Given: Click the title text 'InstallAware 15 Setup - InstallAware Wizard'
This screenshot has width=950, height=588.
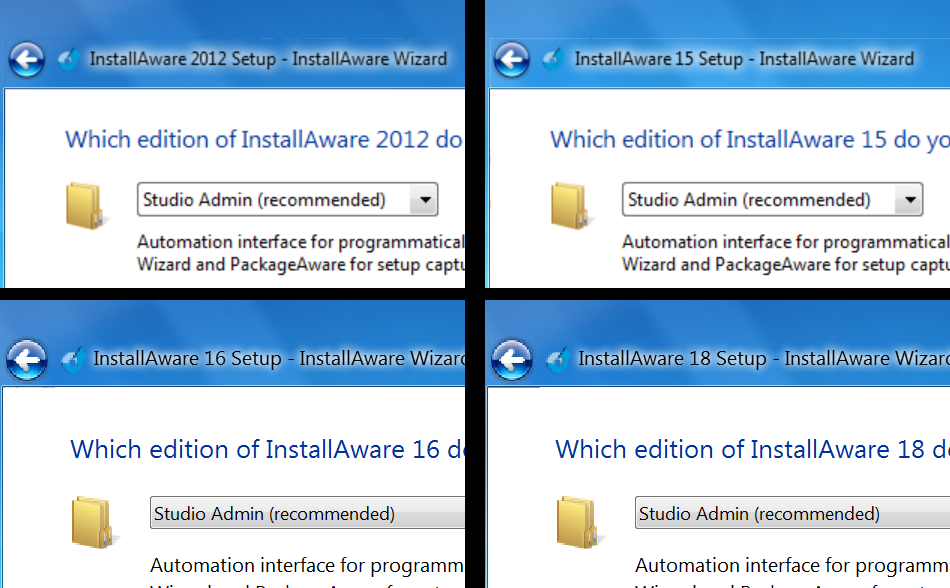Looking at the screenshot, I should coord(744,59).
